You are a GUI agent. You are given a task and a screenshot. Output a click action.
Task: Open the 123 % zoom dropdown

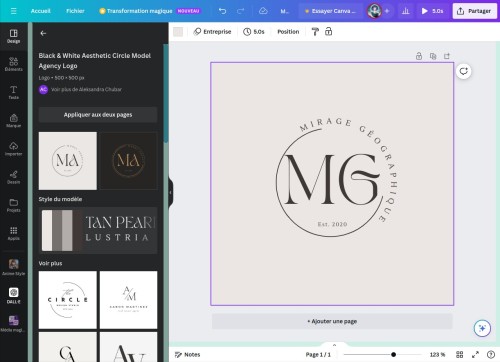click(x=437, y=355)
